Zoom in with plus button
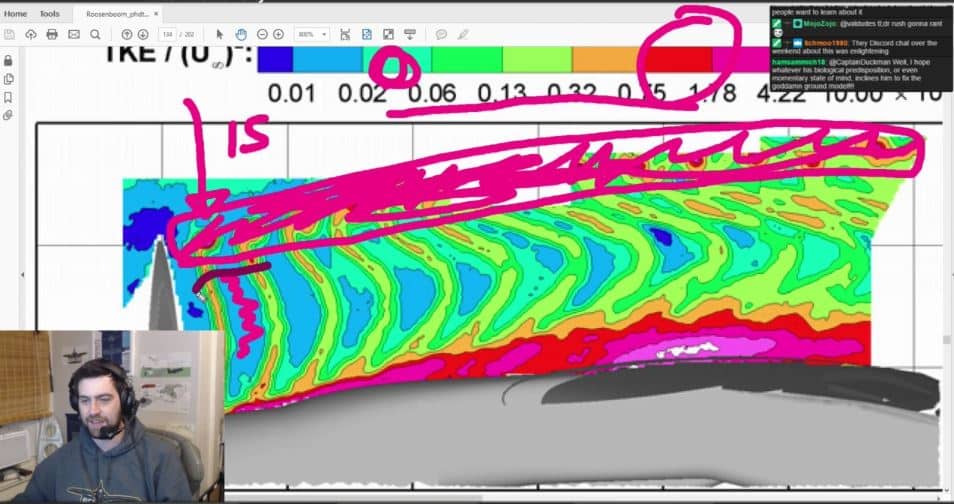Screen dimensions: 954x504 pyautogui.click(x=280, y=34)
